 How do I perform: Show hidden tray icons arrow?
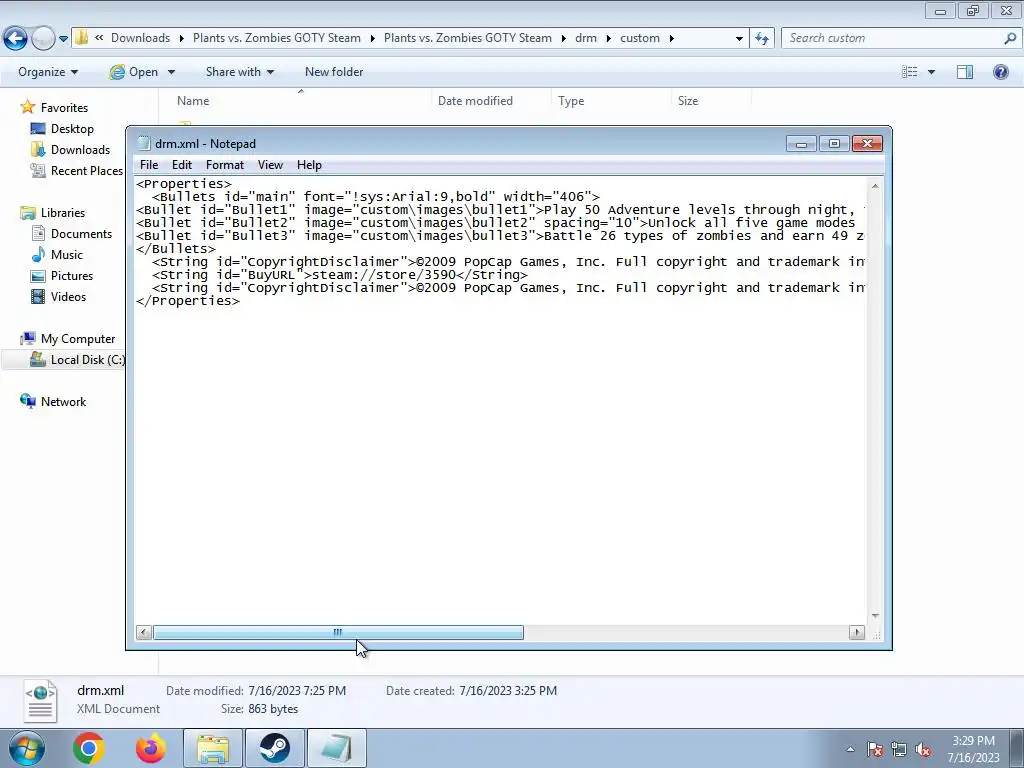tap(850, 750)
